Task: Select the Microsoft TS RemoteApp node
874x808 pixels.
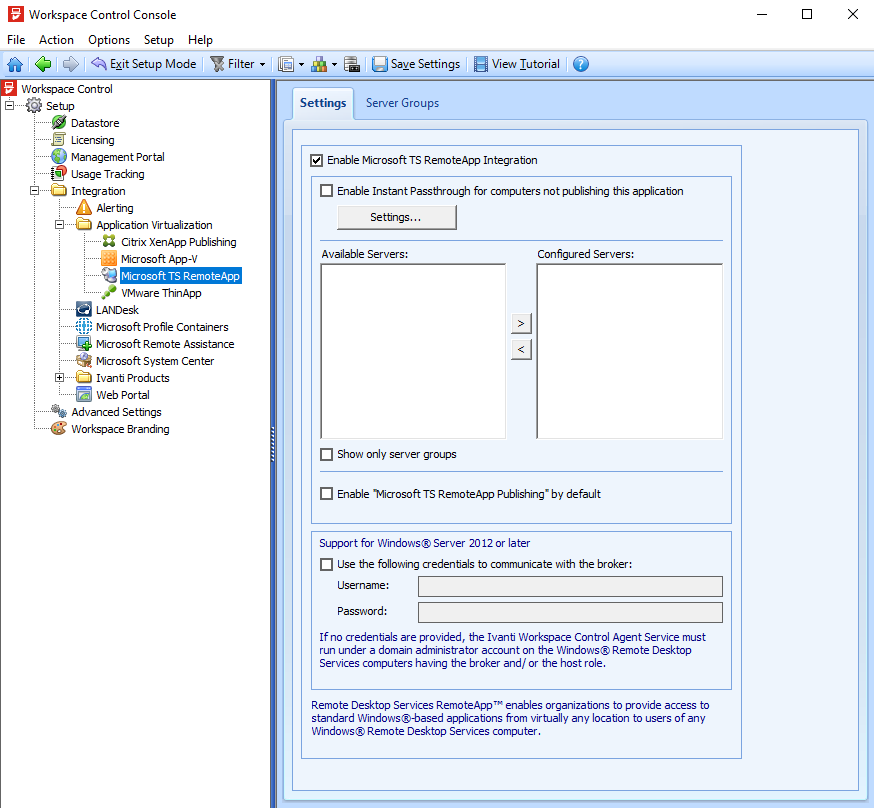Action: pos(180,275)
